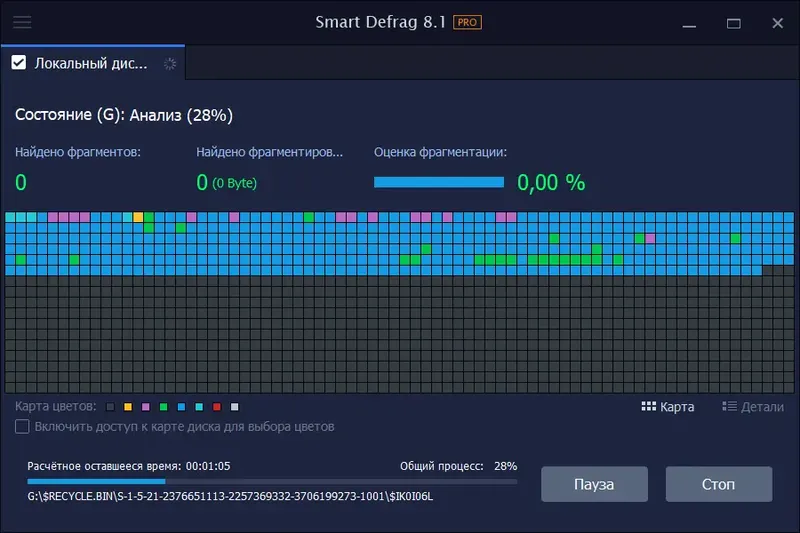This screenshot has height=533, width=800.
Task: Pick the green legend swatch
Action: (164, 407)
